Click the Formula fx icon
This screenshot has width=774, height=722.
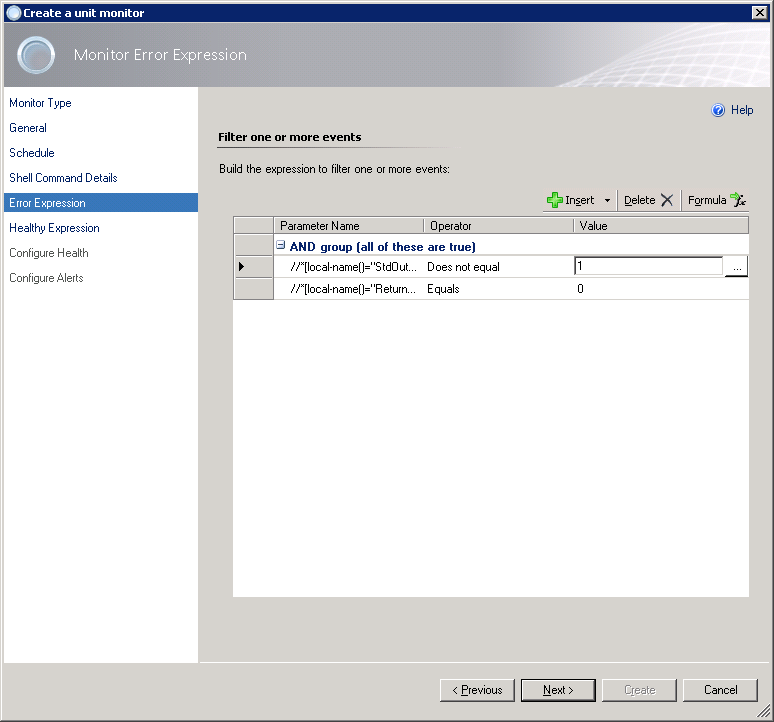point(738,200)
